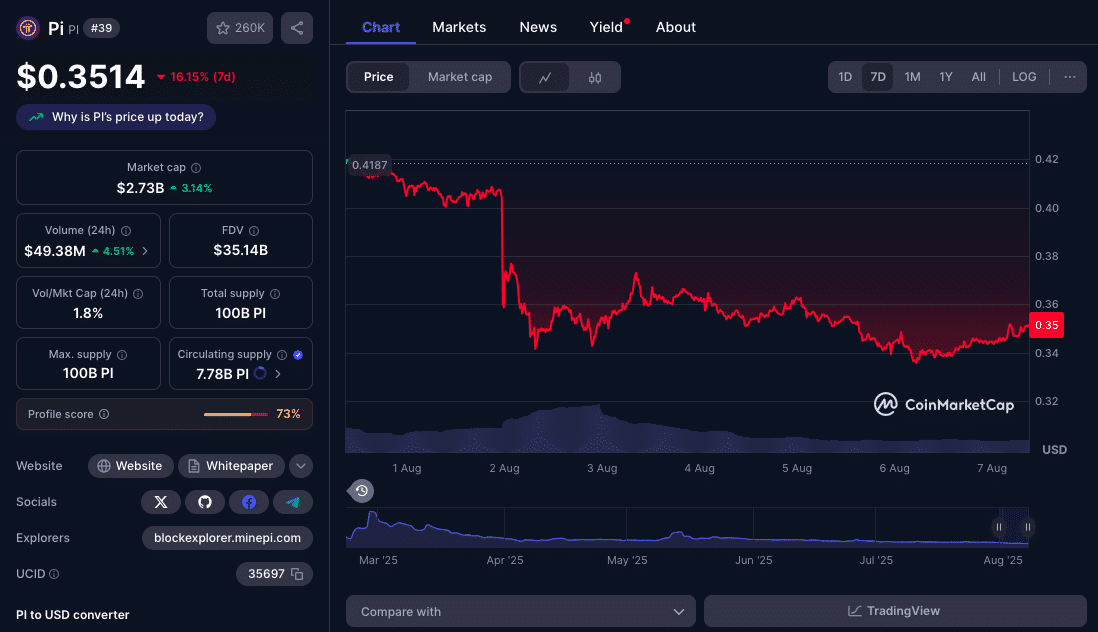
Task: Toggle LOG scale on chart
Action: coord(1024,77)
